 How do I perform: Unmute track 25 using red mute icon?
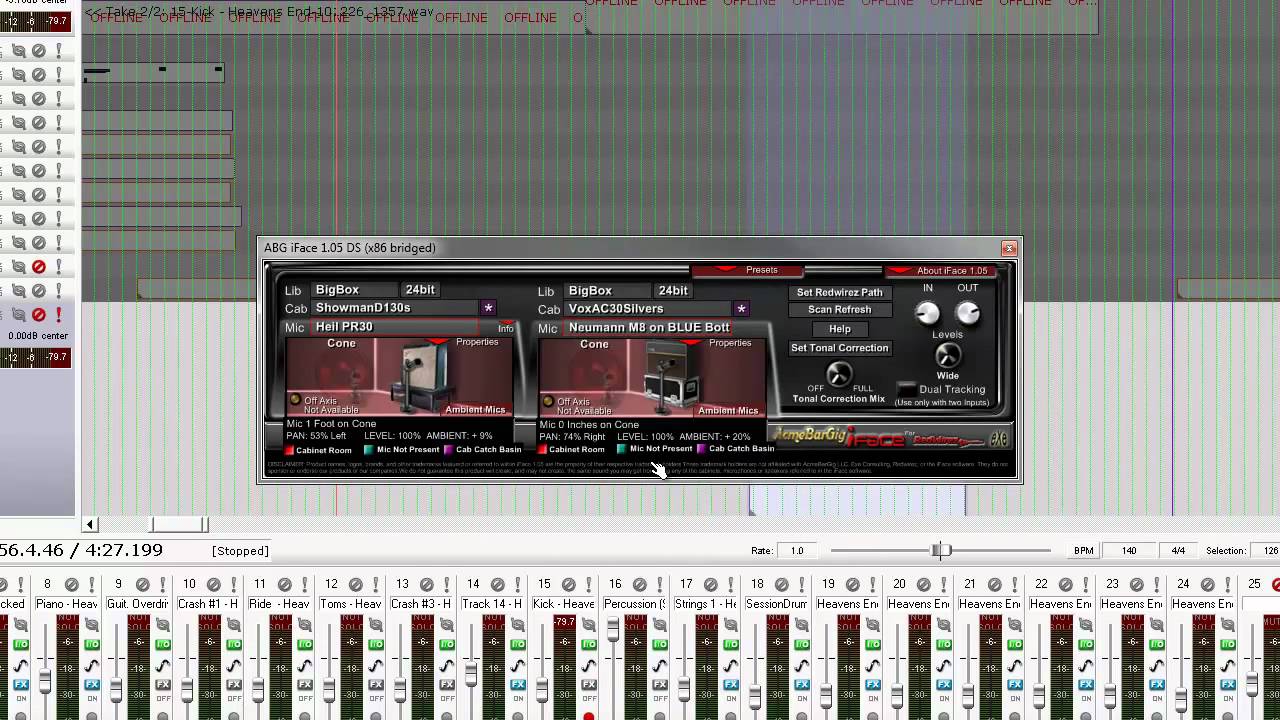[1276, 584]
